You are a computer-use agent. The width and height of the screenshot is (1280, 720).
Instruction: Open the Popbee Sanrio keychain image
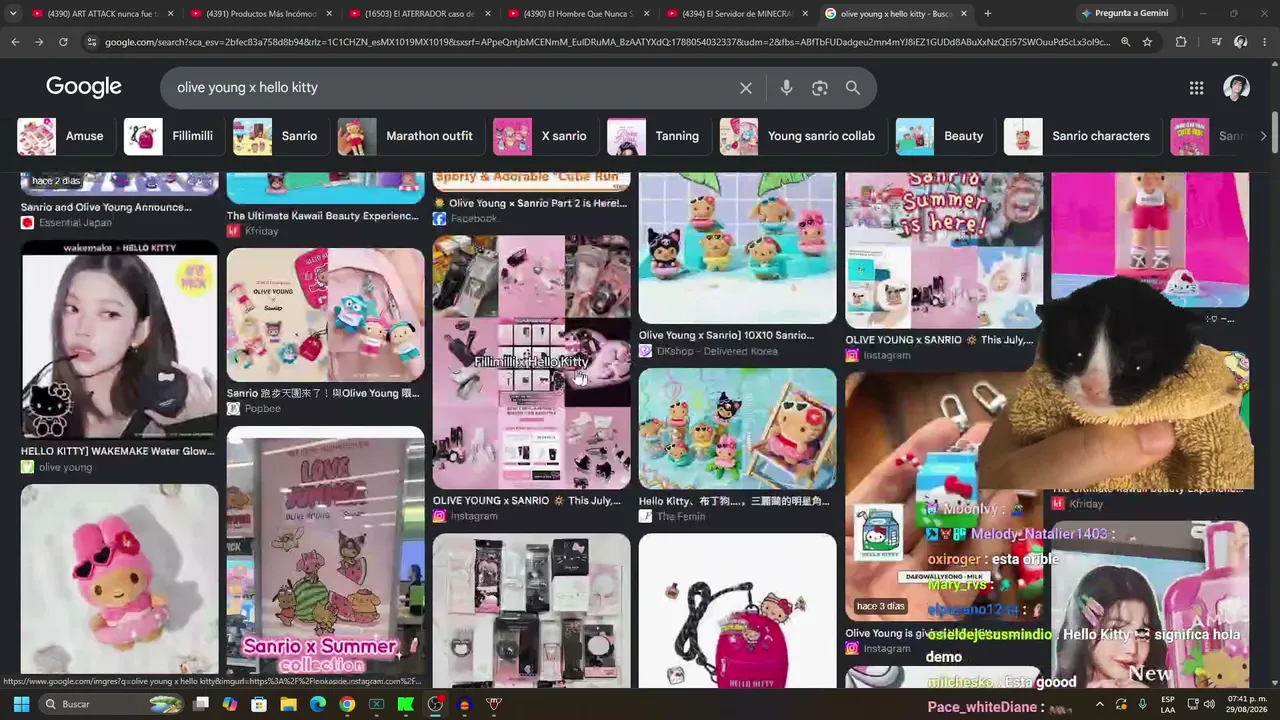pyautogui.click(x=325, y=315)
